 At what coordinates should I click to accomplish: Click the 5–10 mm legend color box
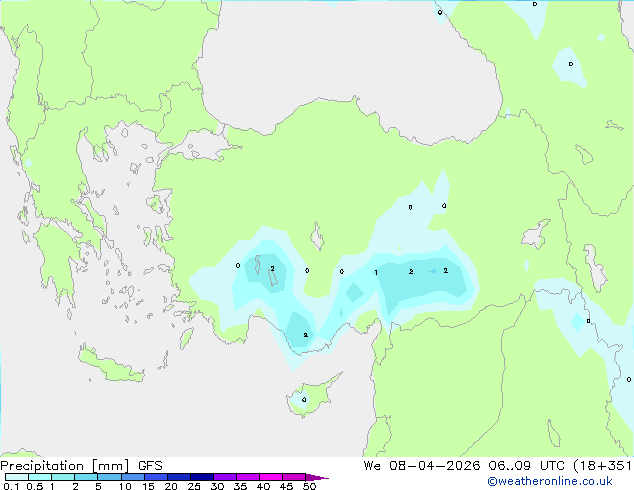[x=109, y=477]
